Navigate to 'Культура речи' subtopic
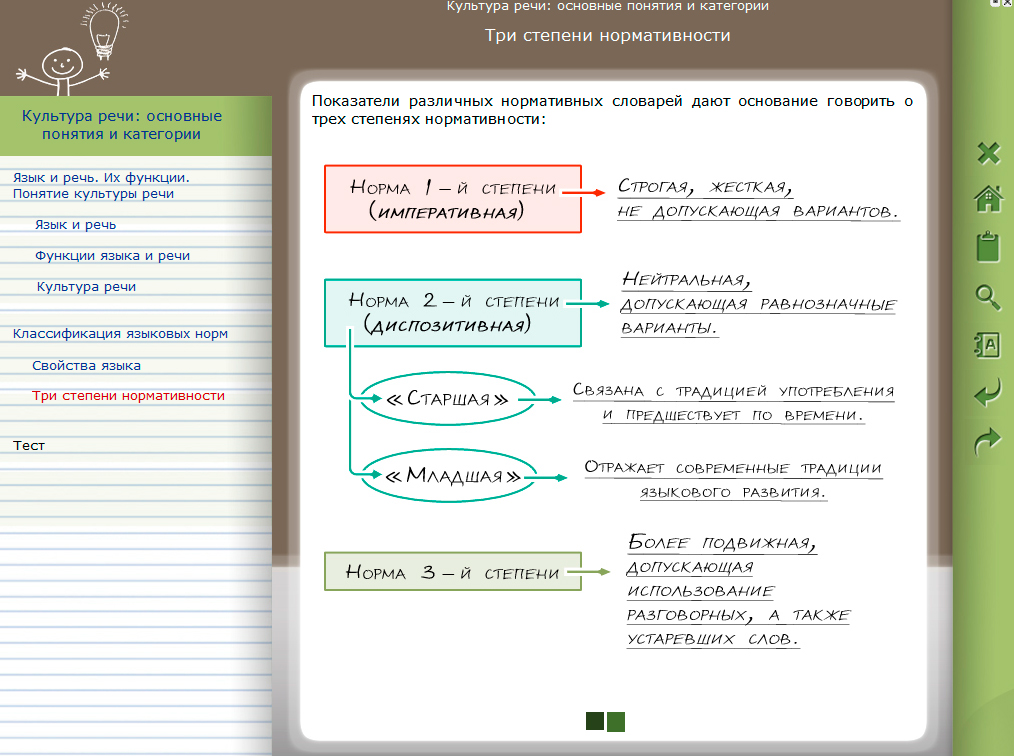 (86, 287)
